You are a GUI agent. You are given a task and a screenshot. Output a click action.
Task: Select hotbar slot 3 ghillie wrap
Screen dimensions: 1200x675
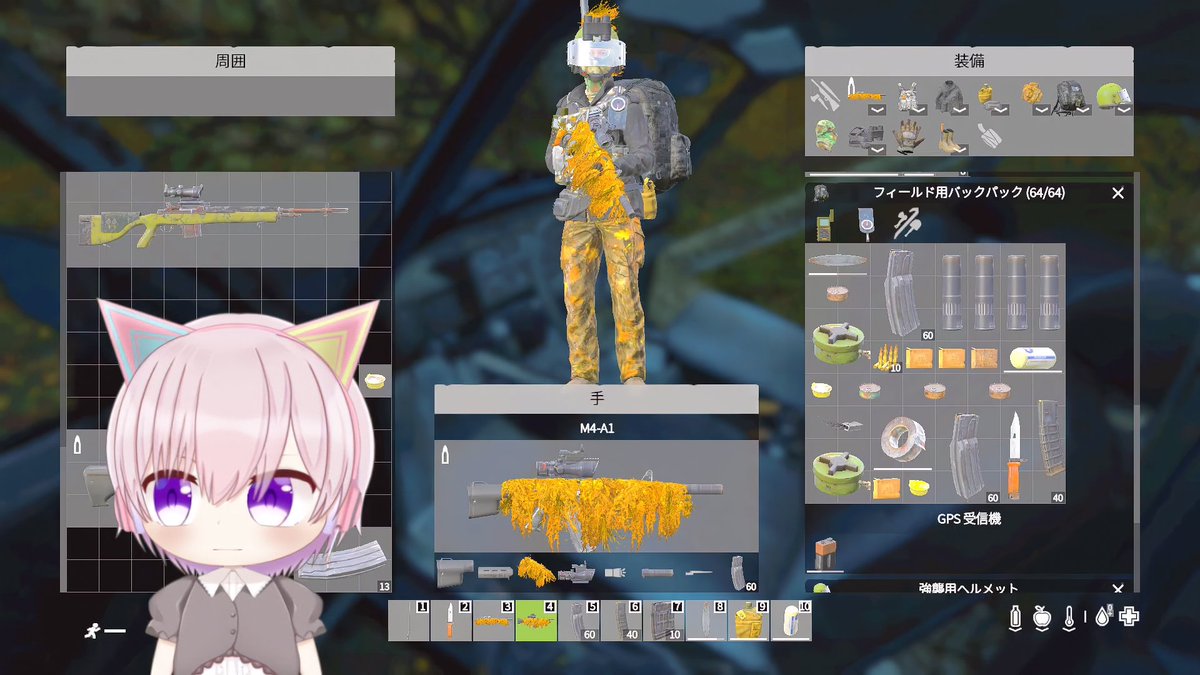(x=493, y=620)
